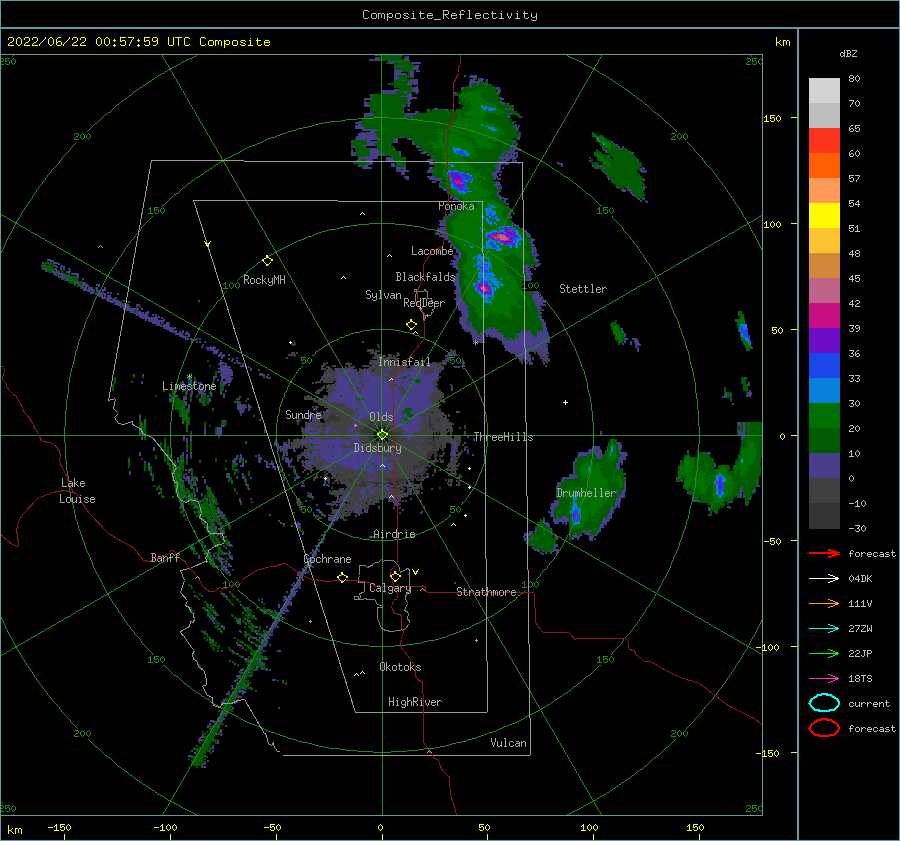900x841 pixels.
Task: Click the Sylvan label
Action: pos(383,294)
